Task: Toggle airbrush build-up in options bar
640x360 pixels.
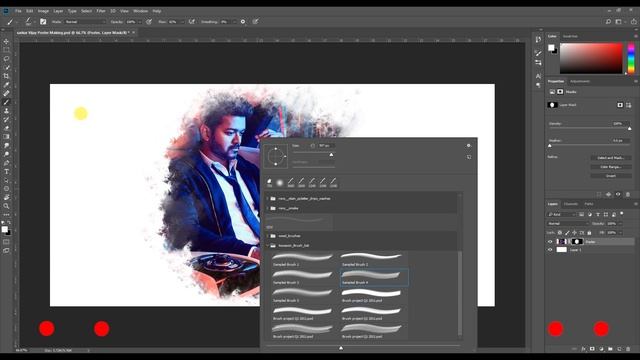Action: coord(191,22)
